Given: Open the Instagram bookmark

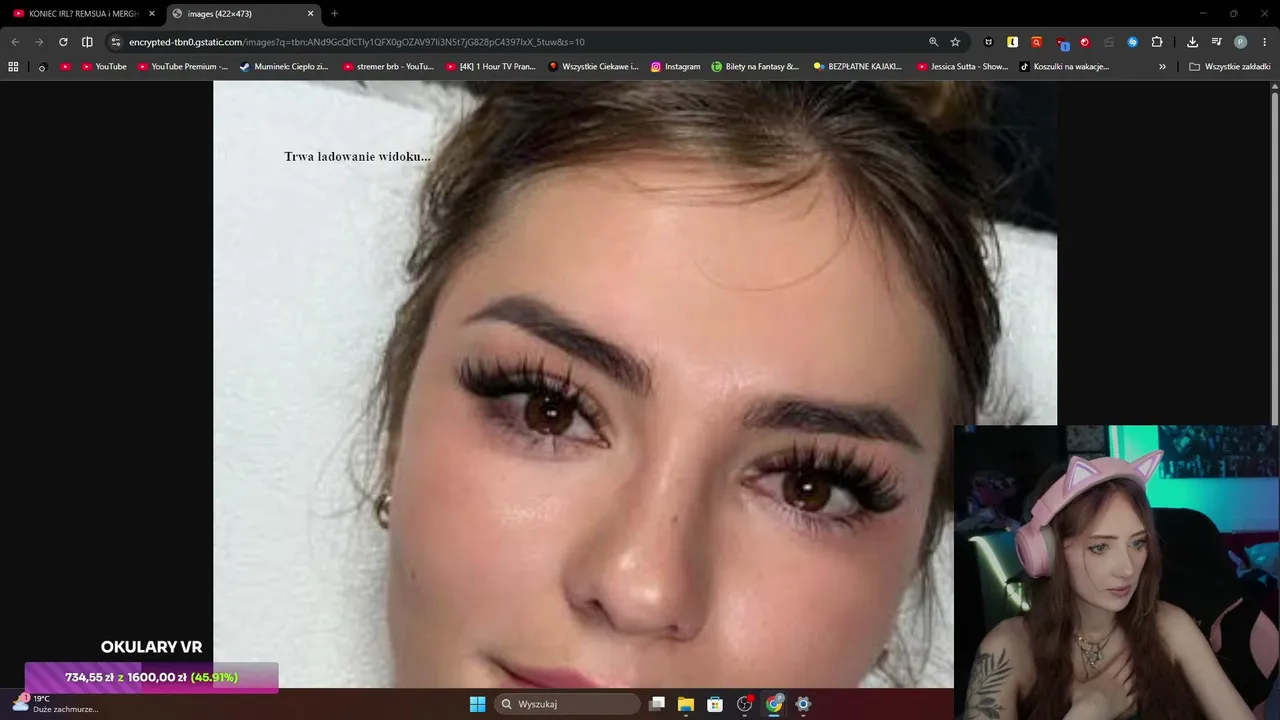Looking at the screenshot, I should coord(676,67).
